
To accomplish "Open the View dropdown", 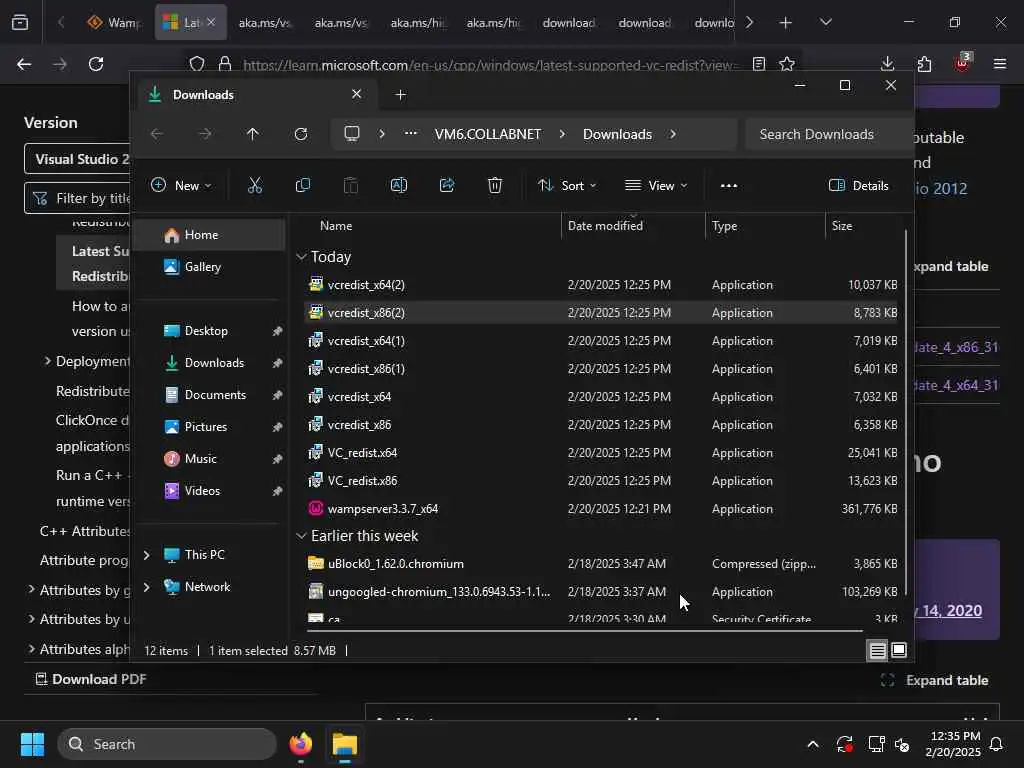I will click(656, 185).
